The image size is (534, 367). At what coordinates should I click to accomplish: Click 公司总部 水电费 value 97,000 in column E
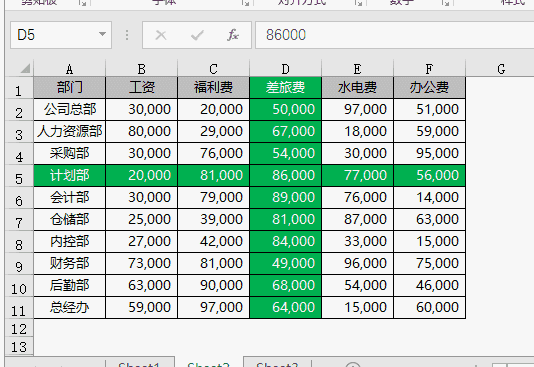[358, 110]
